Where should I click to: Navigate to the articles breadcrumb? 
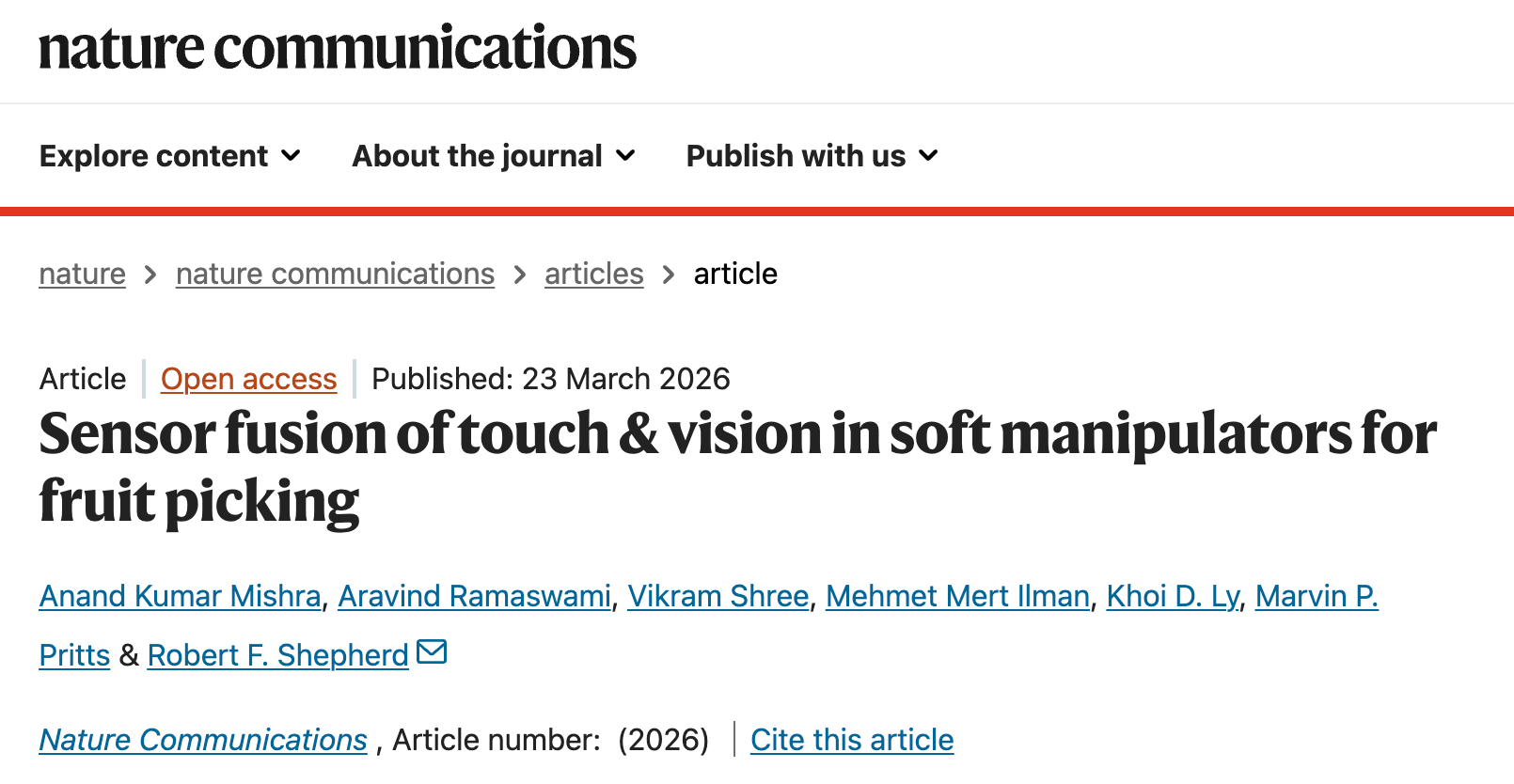593,274
